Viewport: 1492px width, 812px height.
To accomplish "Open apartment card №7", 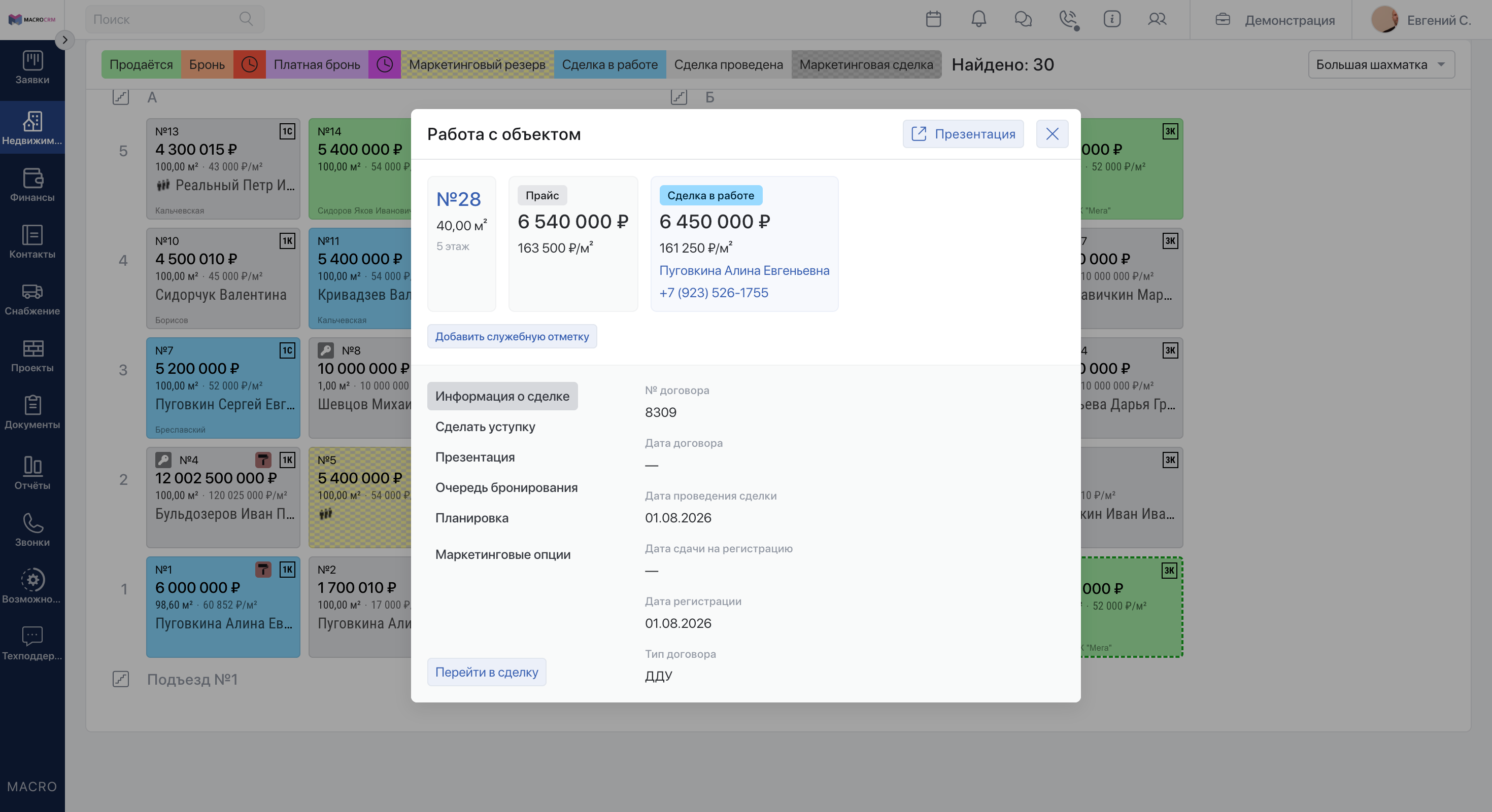I will (223, 388).
